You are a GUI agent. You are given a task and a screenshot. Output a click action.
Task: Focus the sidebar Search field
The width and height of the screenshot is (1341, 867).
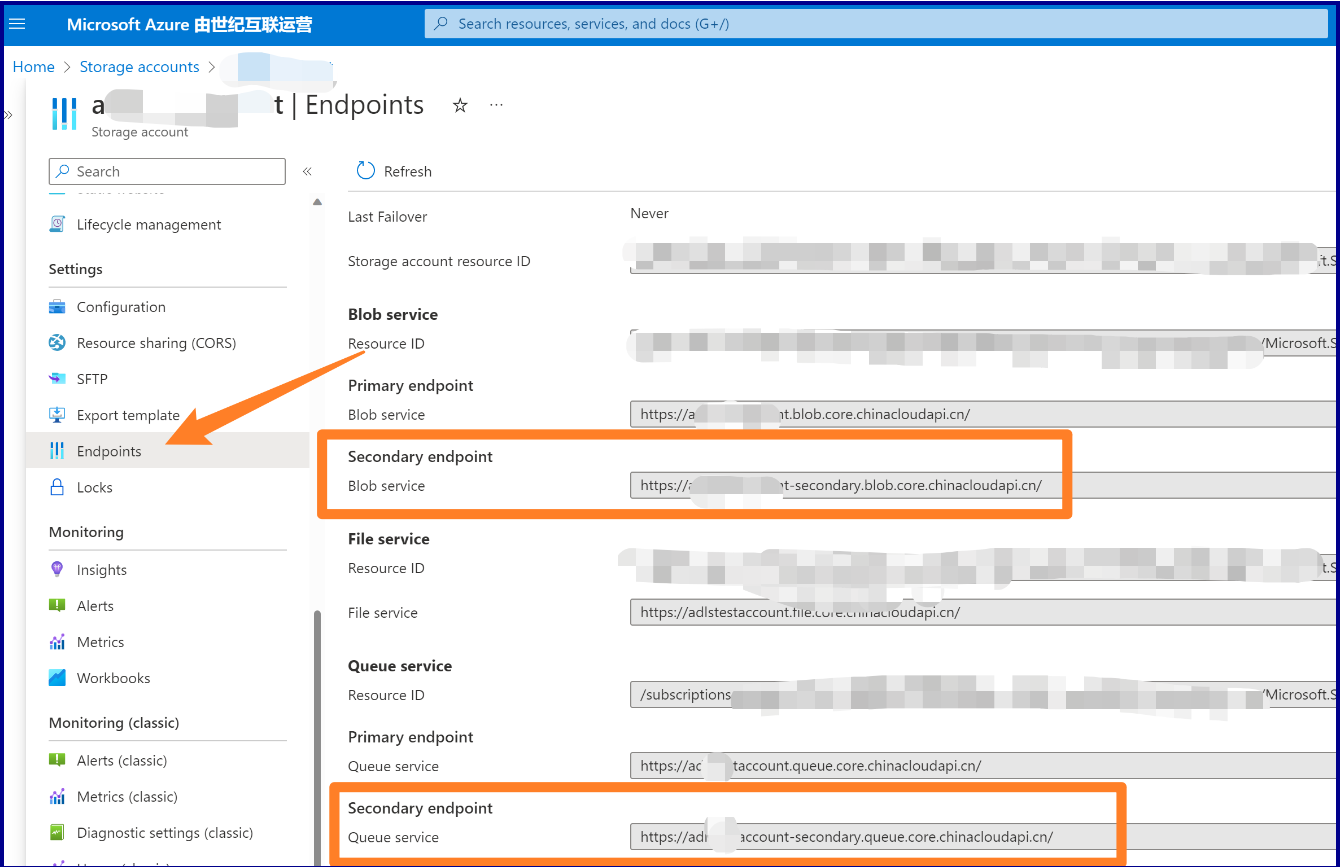(167, 172)
